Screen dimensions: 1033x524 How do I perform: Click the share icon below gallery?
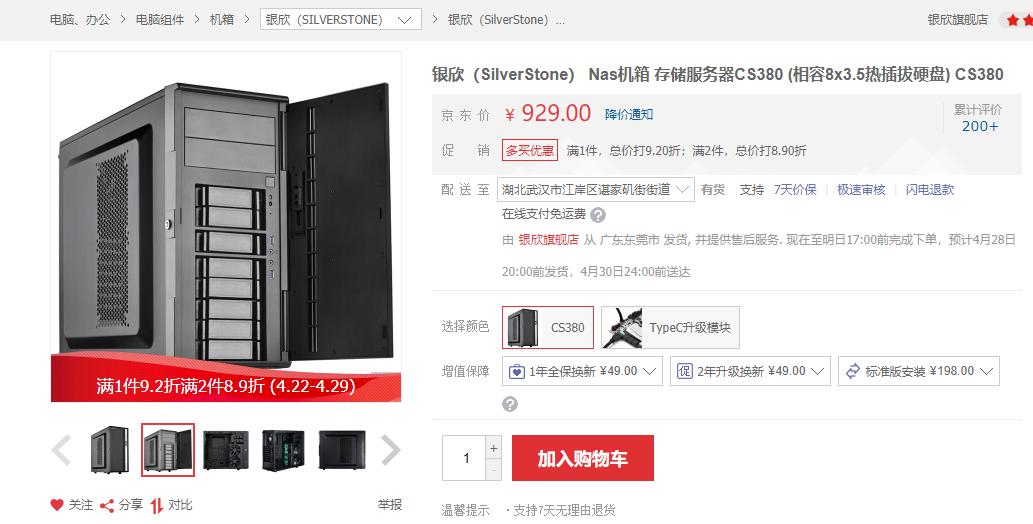(x=107, y=506)
